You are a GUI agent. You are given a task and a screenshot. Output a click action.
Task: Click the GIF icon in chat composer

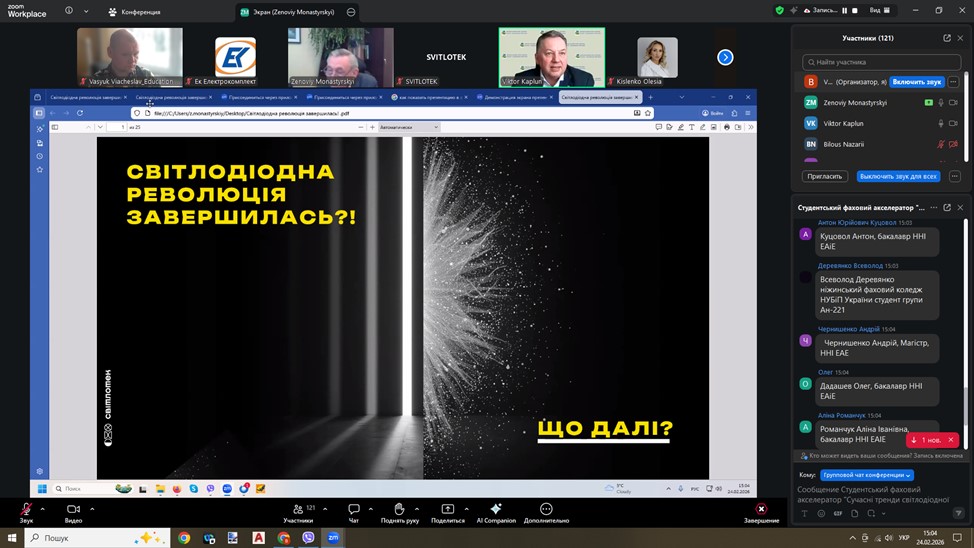click(x=838, y=514)
